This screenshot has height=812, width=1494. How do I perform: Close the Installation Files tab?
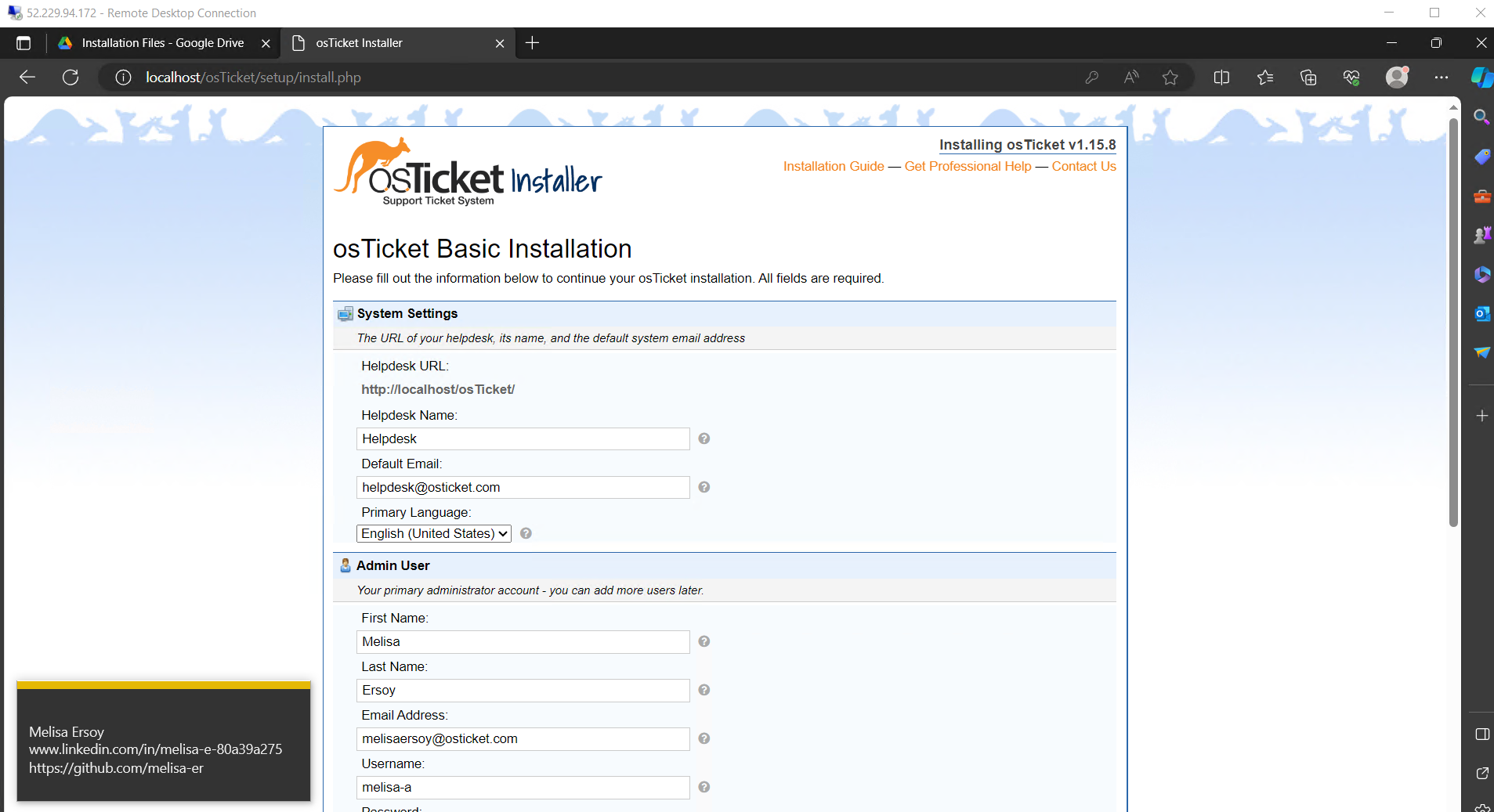266,43
